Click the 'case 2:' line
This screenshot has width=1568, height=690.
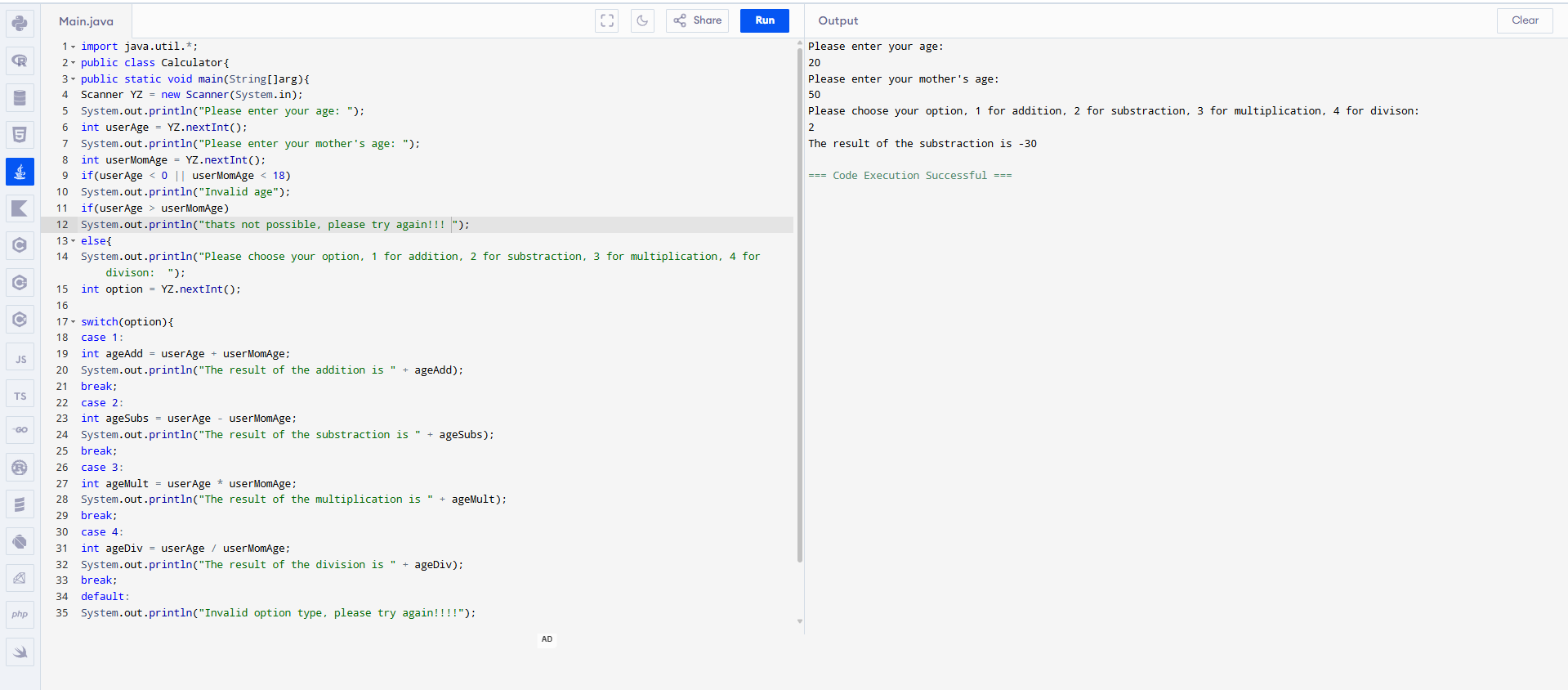101,403
